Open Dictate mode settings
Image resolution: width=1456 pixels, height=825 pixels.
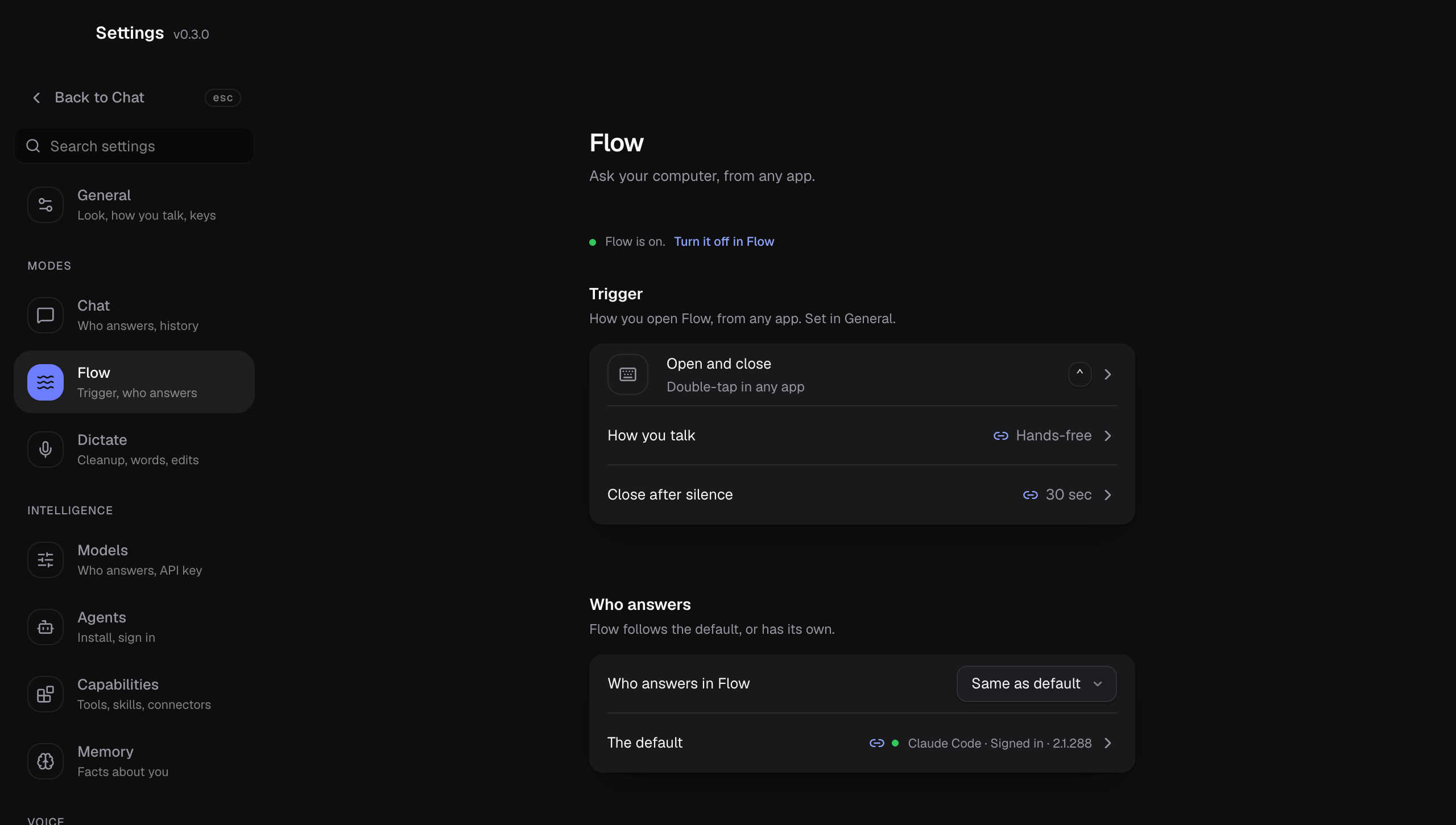click(x=134, y=449)
